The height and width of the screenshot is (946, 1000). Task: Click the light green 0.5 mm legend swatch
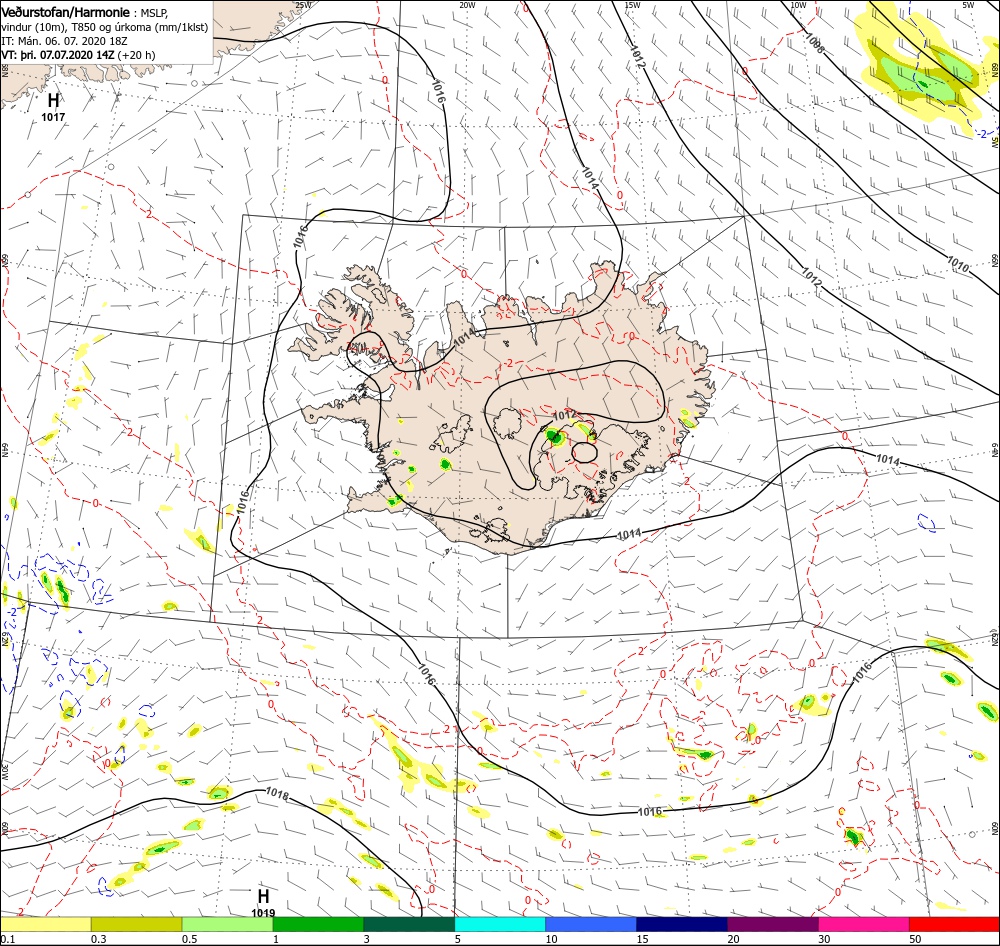point(228,924)
